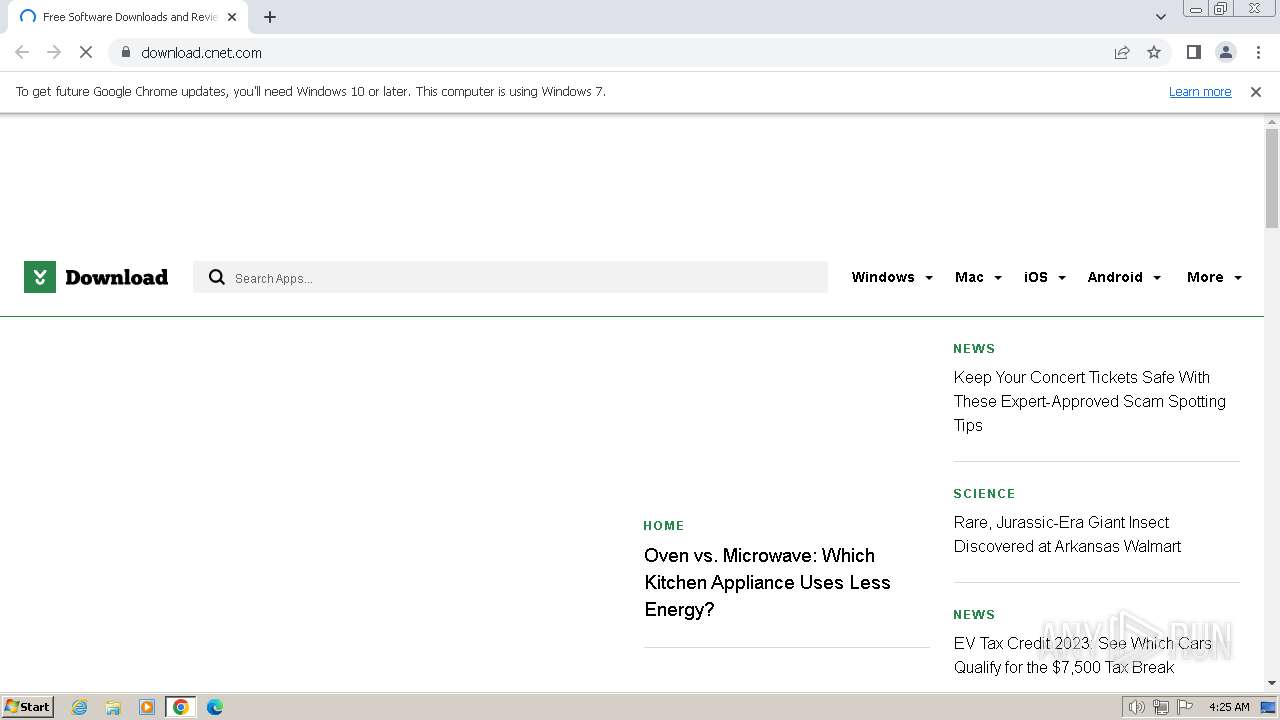Click the scrollbar down arrow
1280x720 pixels.
1272,683
